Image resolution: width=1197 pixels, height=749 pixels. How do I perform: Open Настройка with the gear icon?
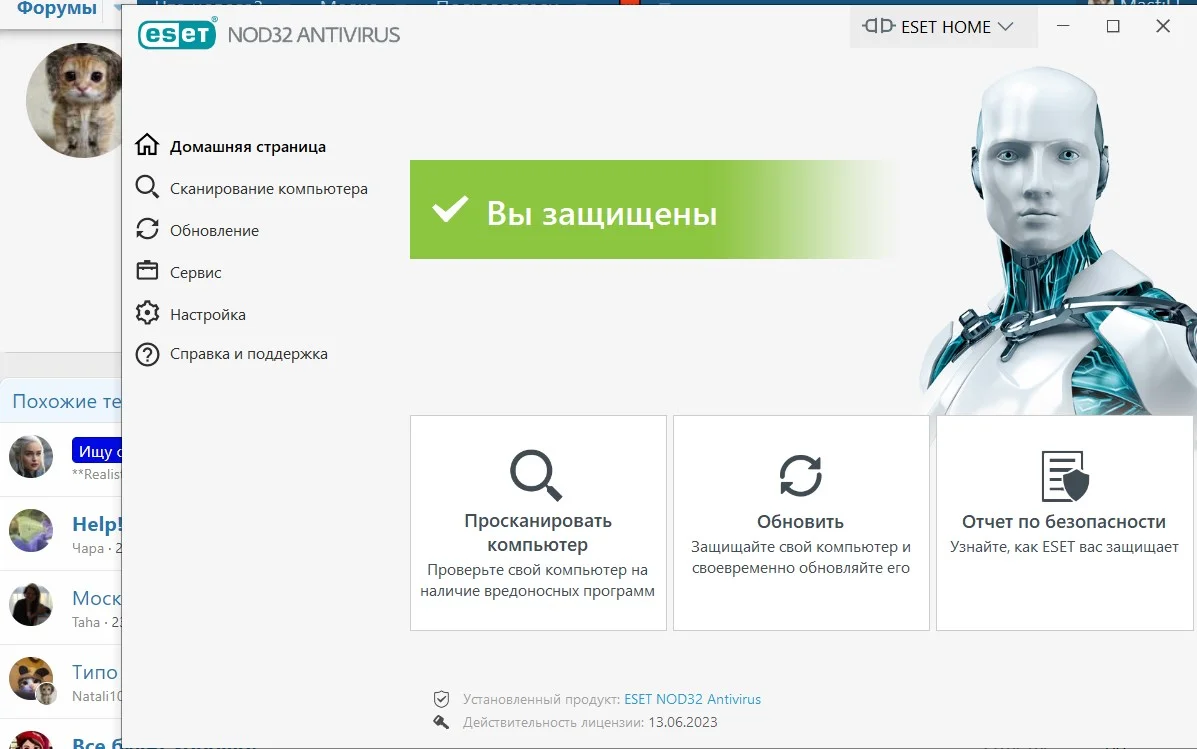[147, 313]
